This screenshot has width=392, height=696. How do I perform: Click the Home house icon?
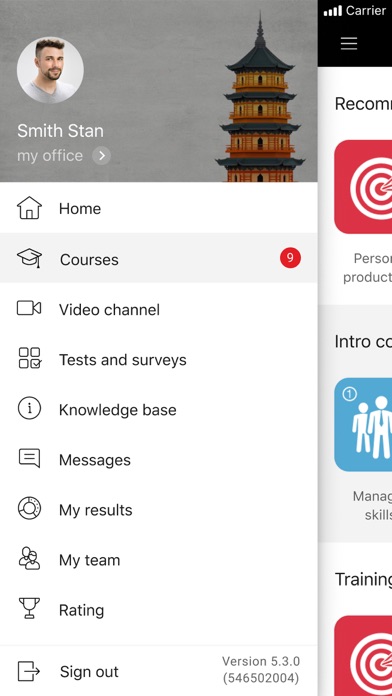[x=29, y=208]
